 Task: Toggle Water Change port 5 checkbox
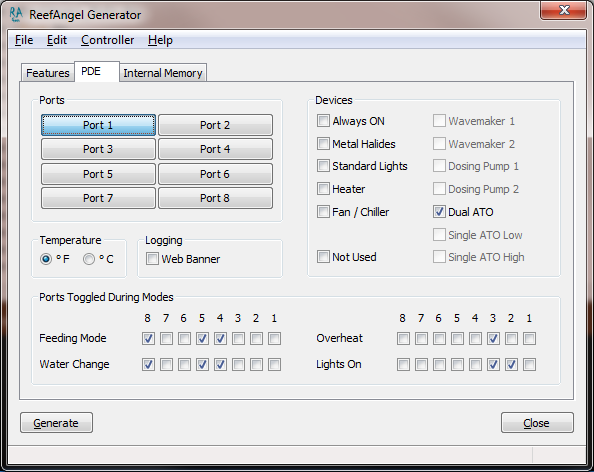coord(202,364)
